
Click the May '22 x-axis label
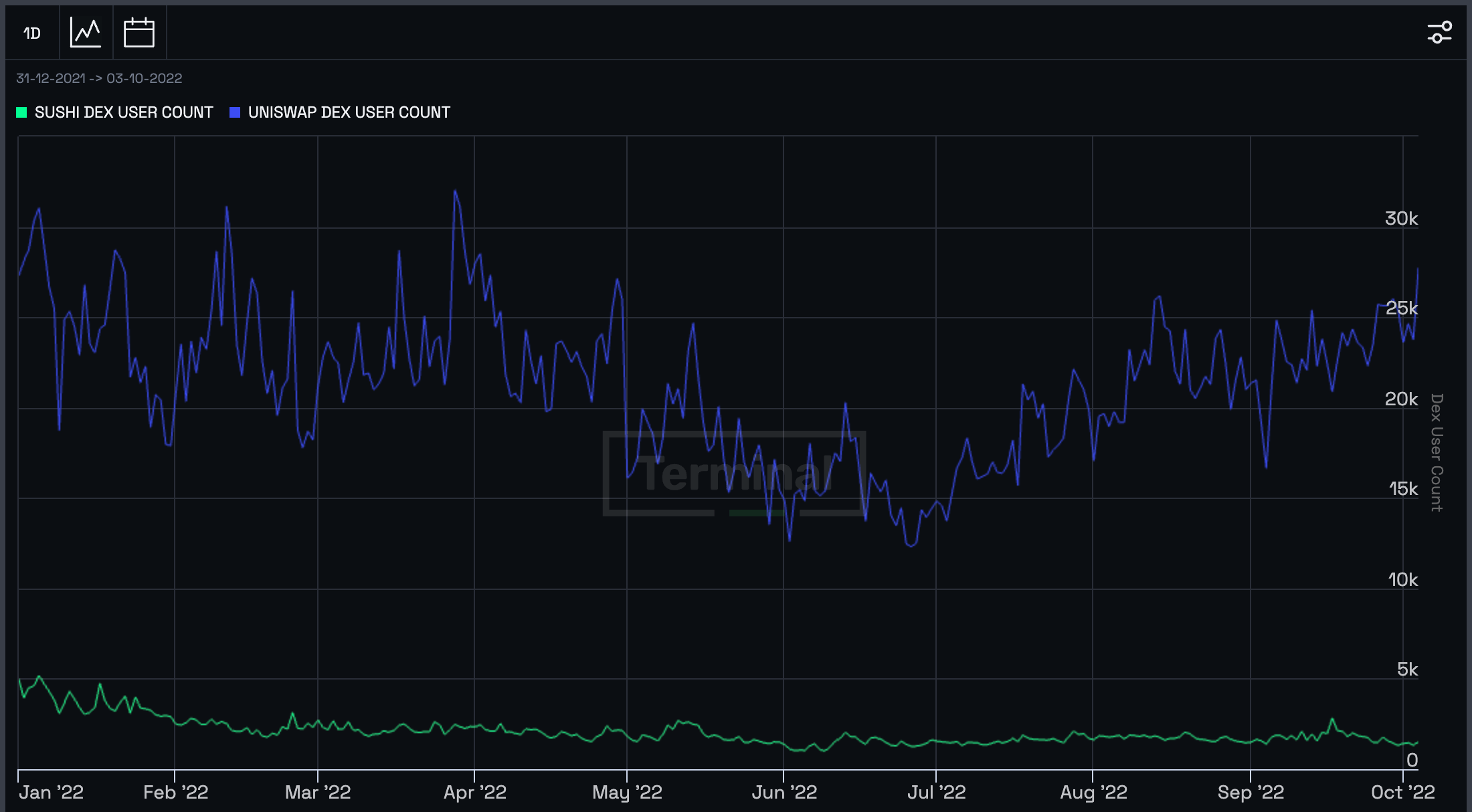627,793
